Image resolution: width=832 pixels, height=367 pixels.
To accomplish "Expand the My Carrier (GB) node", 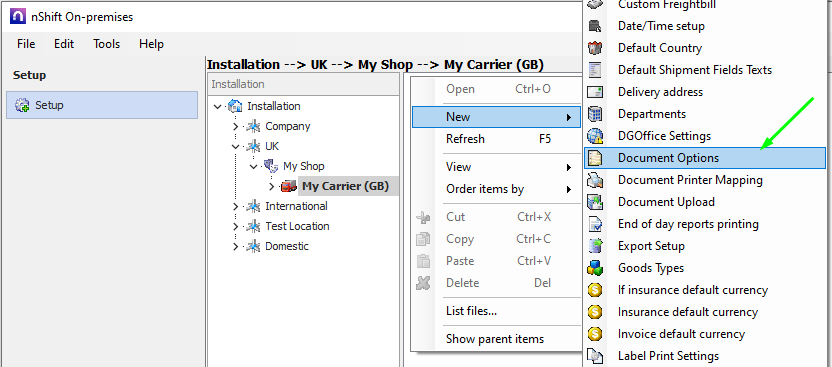I will pos(272,186).
